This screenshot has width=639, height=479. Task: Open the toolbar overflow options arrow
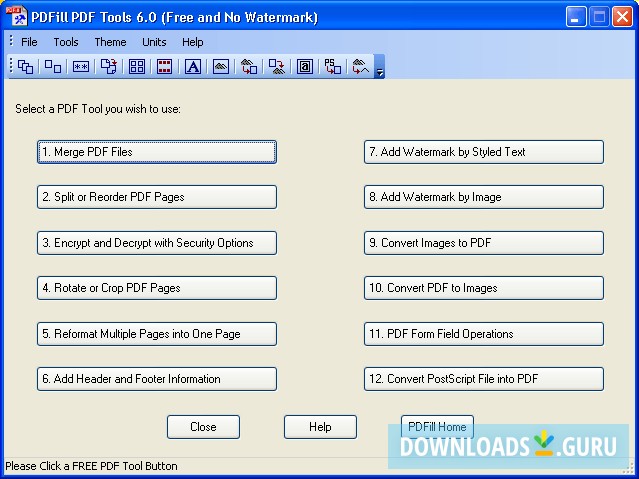379,66
